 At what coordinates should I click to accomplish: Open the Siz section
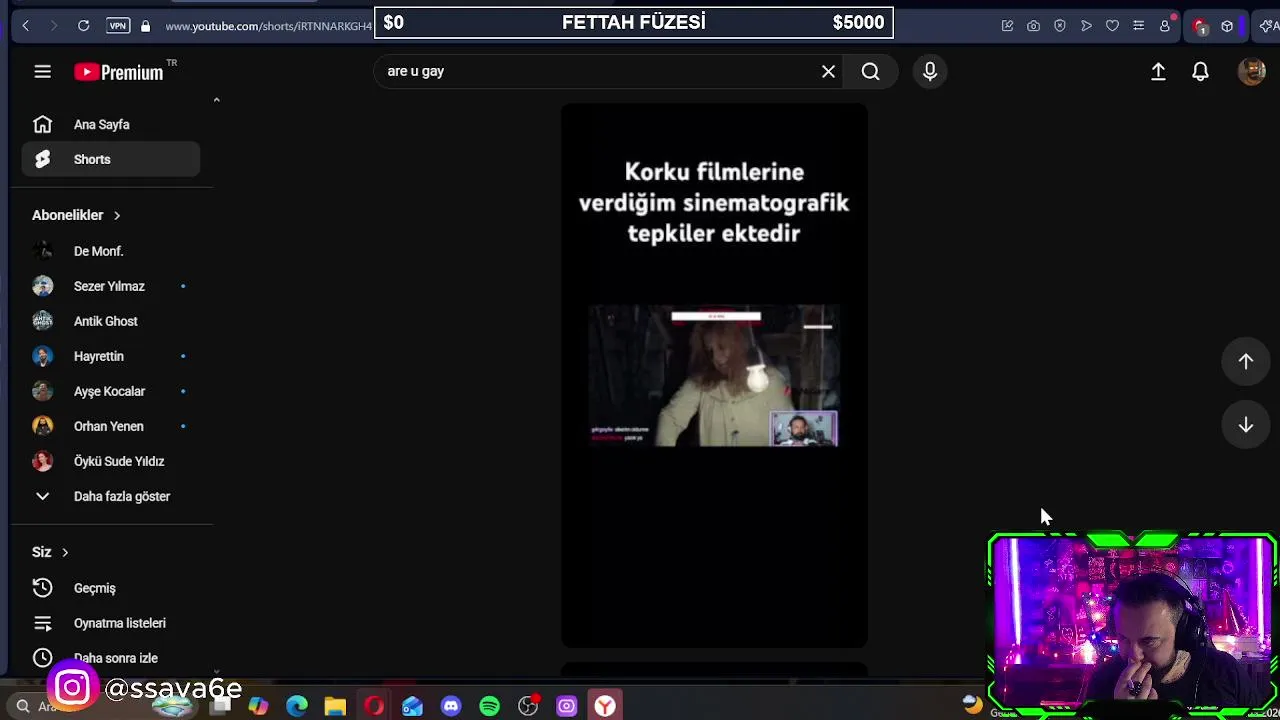click(50, 552)
